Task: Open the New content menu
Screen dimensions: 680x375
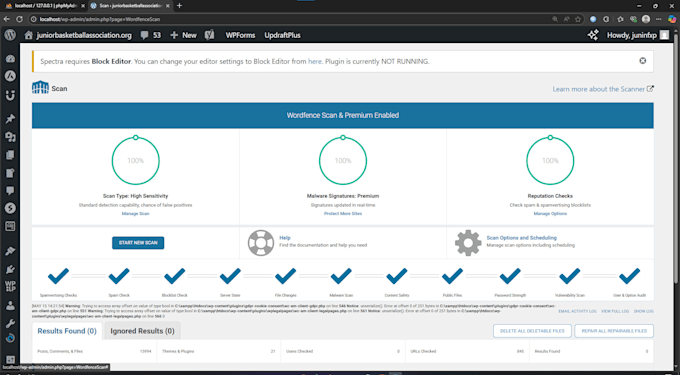Action: pyautogui.click(x=183, y=35)
